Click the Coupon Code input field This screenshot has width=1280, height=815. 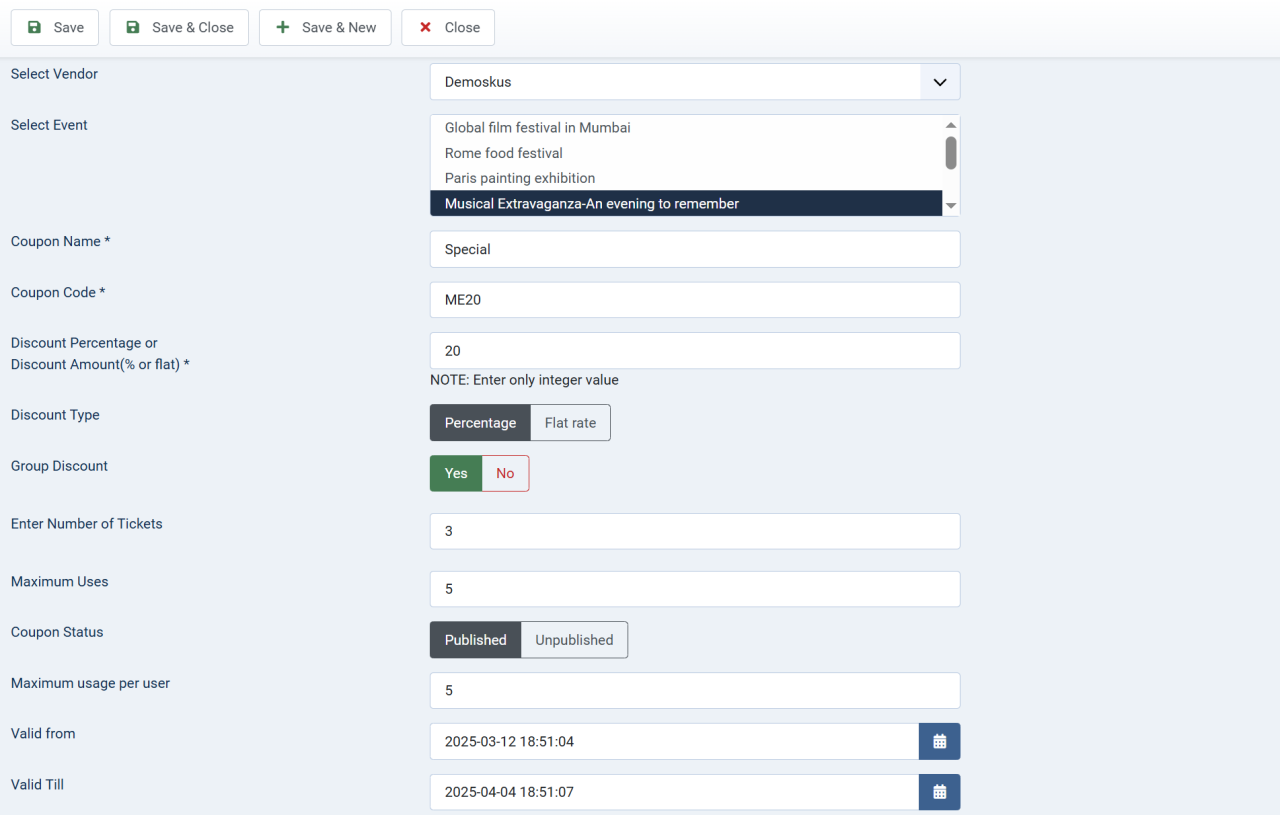coord(694,300)
